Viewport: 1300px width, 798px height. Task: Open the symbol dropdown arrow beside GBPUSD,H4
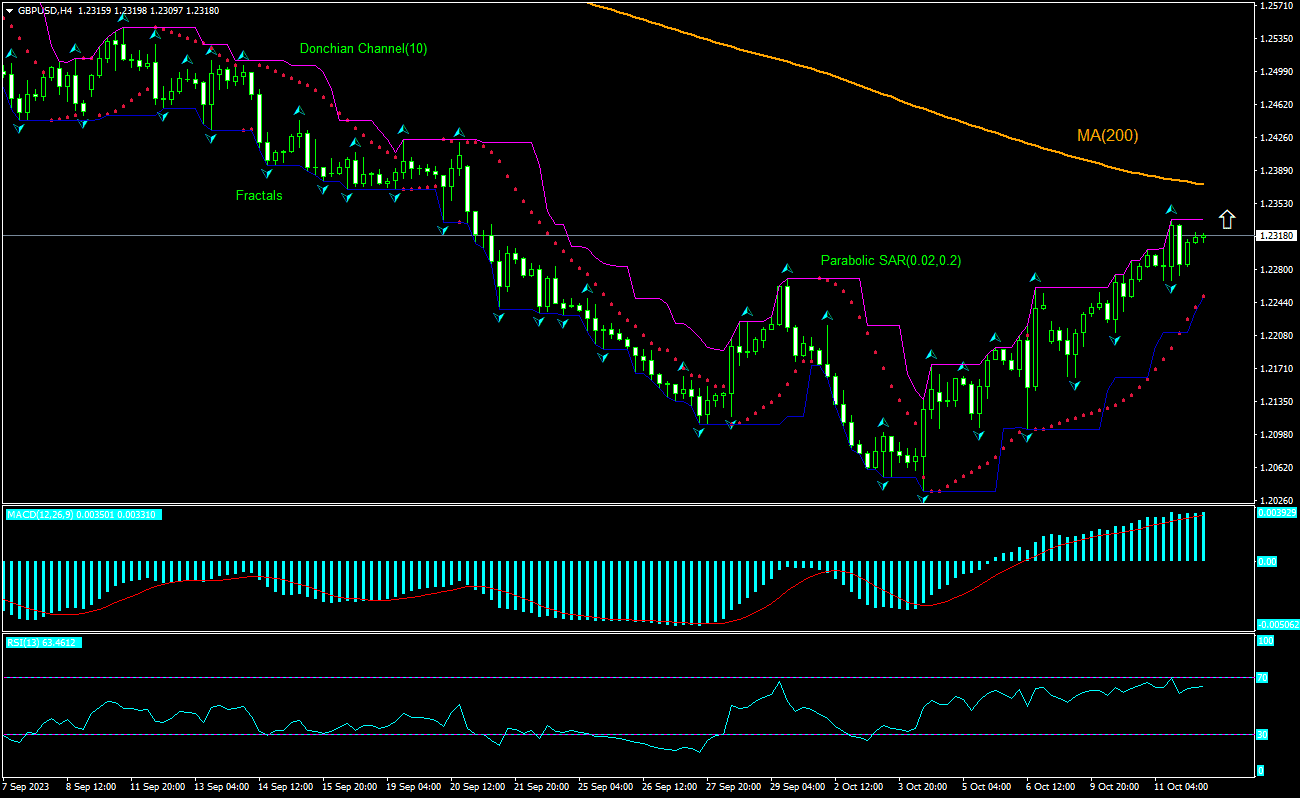[x=10, y=8]
